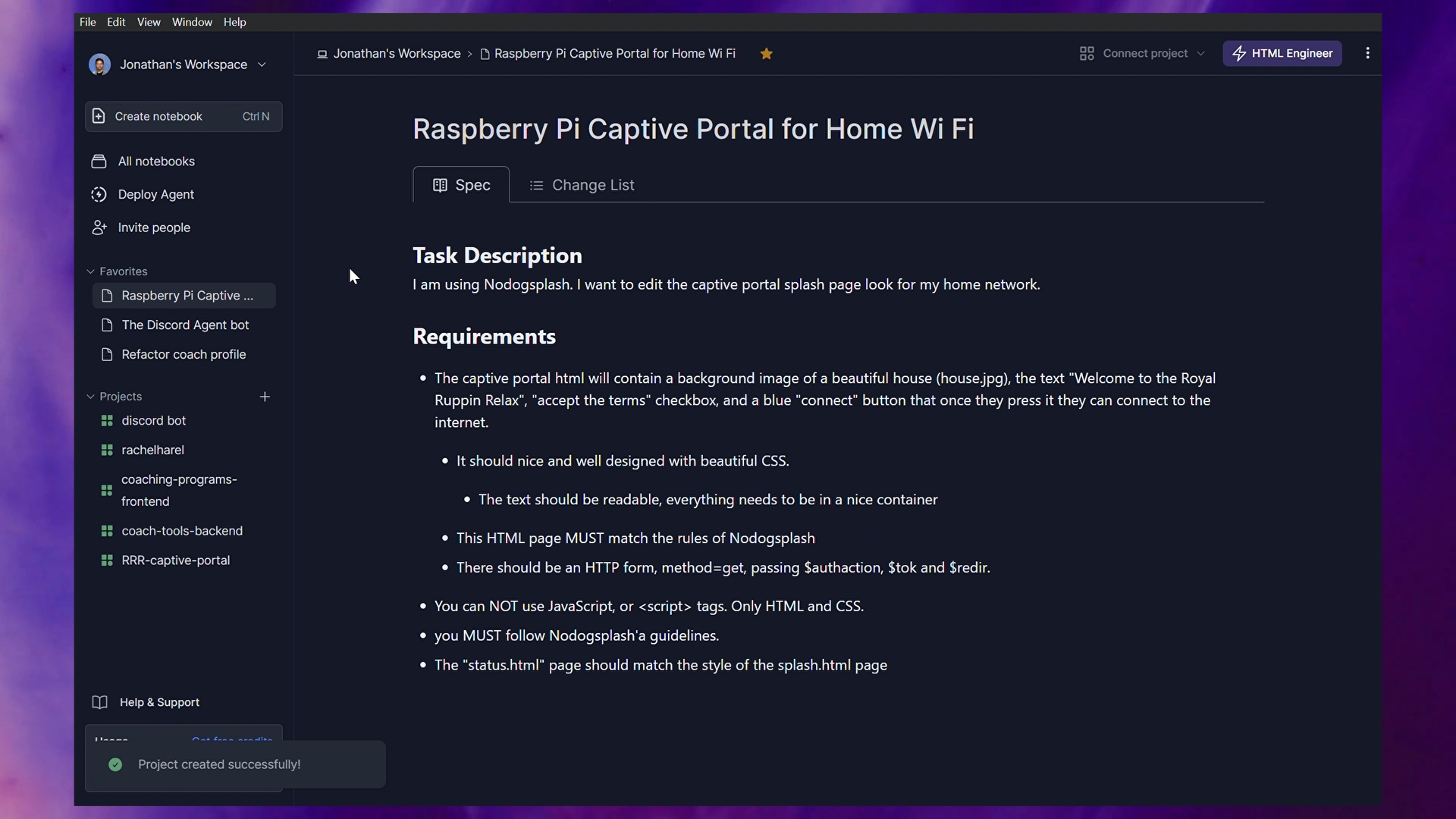Image resolution: width=1456 pixels, height=819 pixels.
Task: Click the 'You can NOT use JavaScript' bullet
Action: pyautogui.click(x=649, y=607)
